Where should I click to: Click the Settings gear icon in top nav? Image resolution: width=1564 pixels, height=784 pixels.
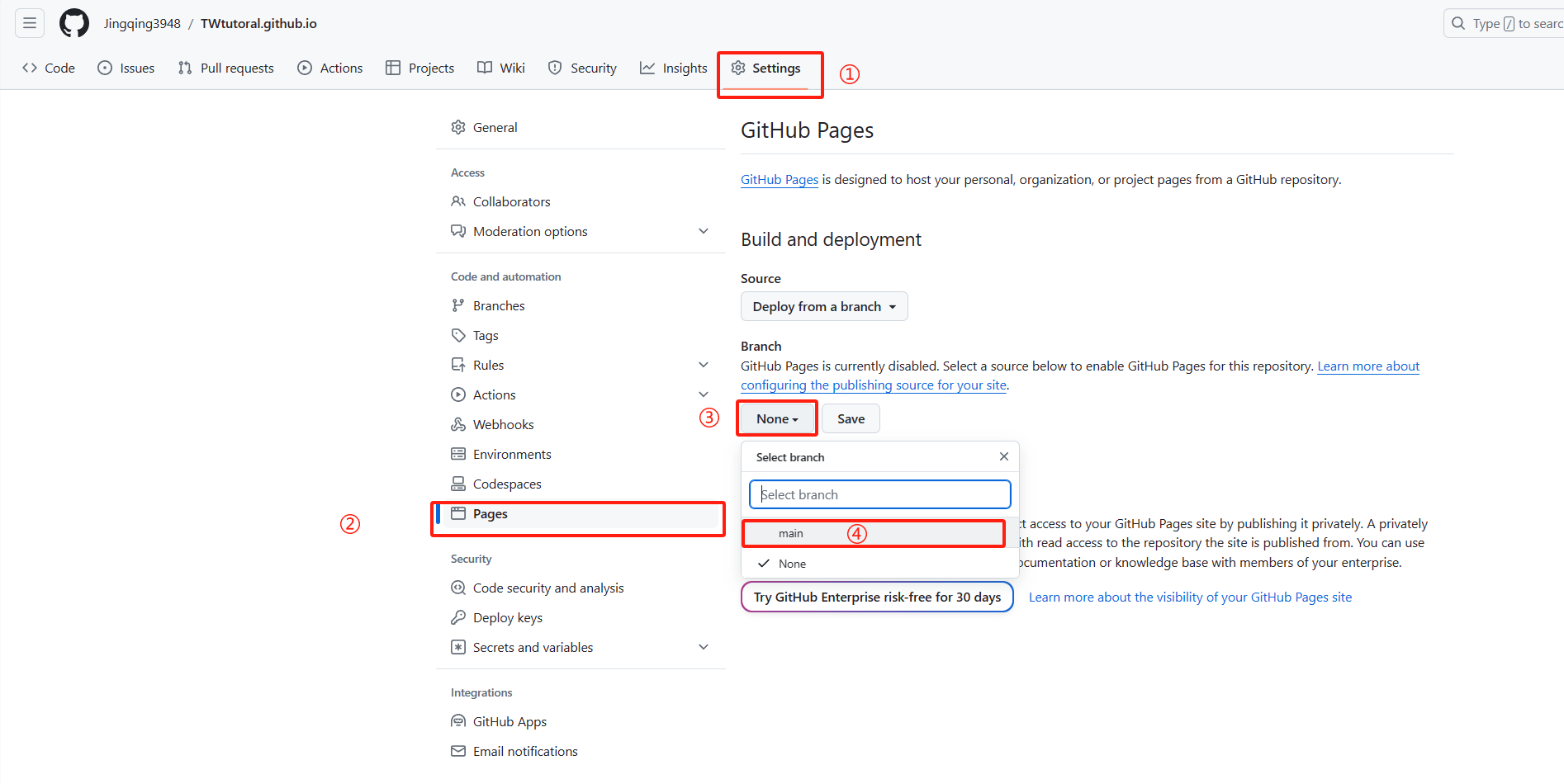738,68
